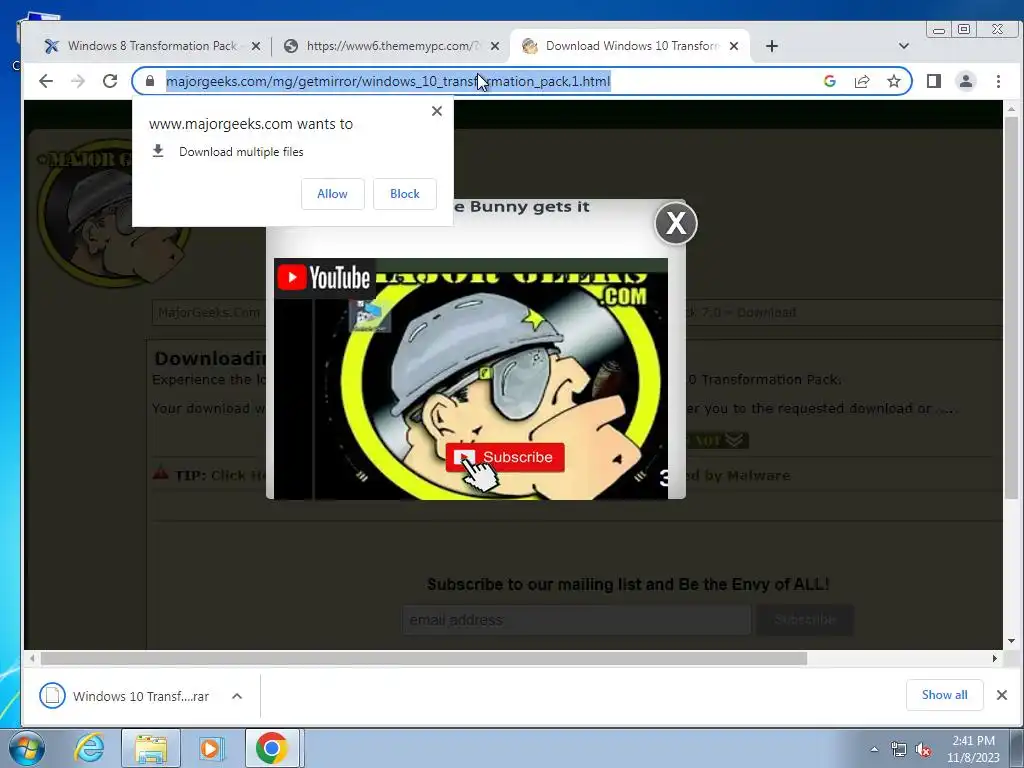The height and width of the screenshot is (768, 1024).
Task: Click the email address input field
Action: (x=577, y=620)
